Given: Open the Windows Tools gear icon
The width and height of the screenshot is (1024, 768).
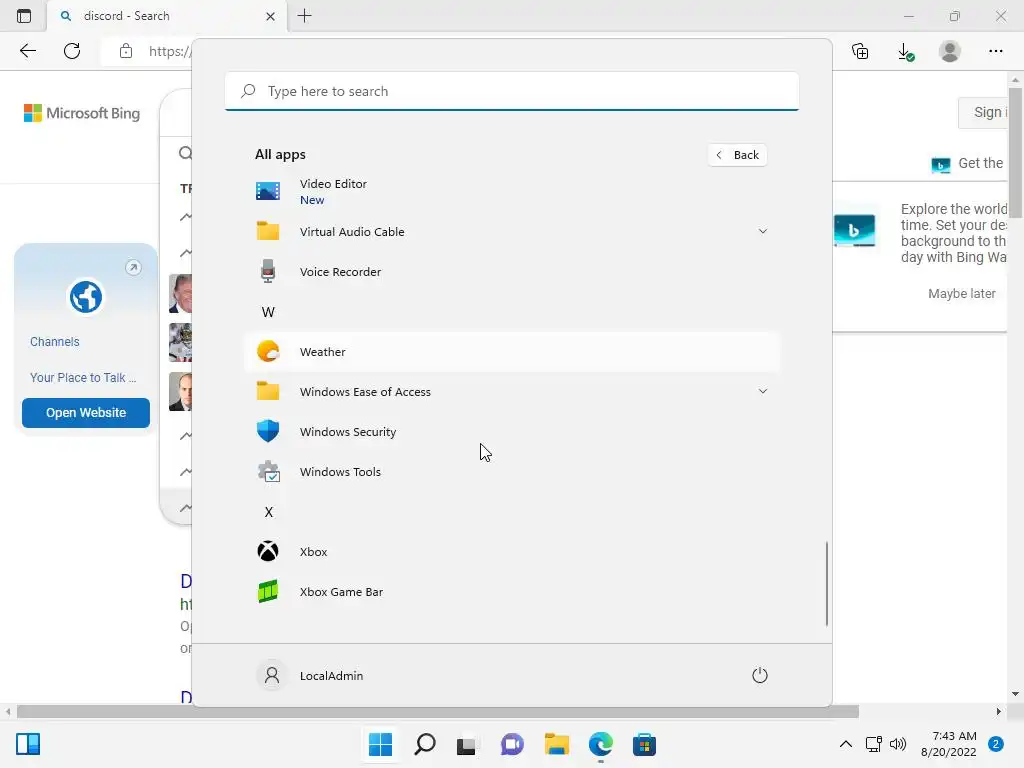Looking at the screenshot, I should click(268, 472).
